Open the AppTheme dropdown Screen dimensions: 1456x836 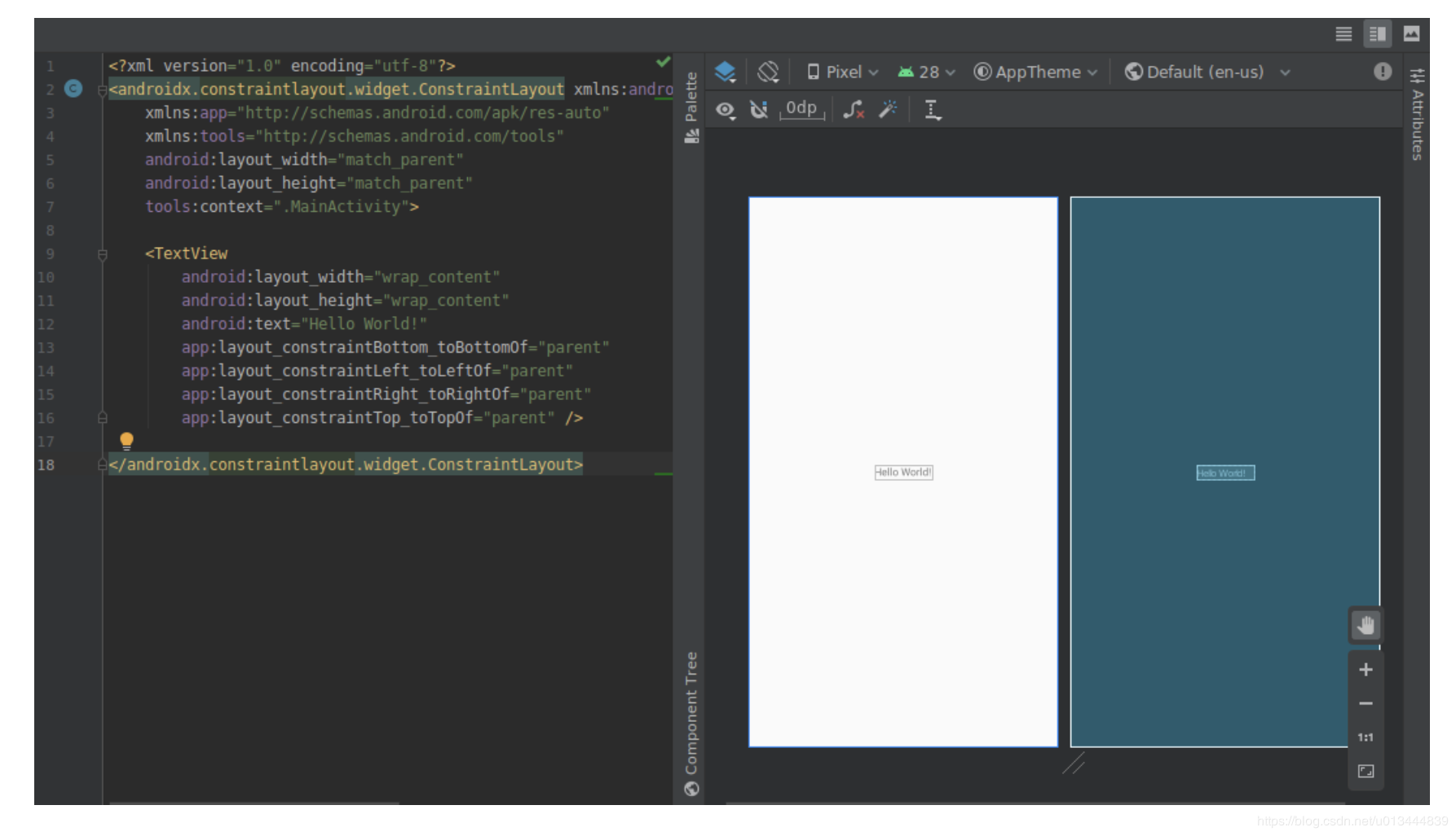(1035, 73)
